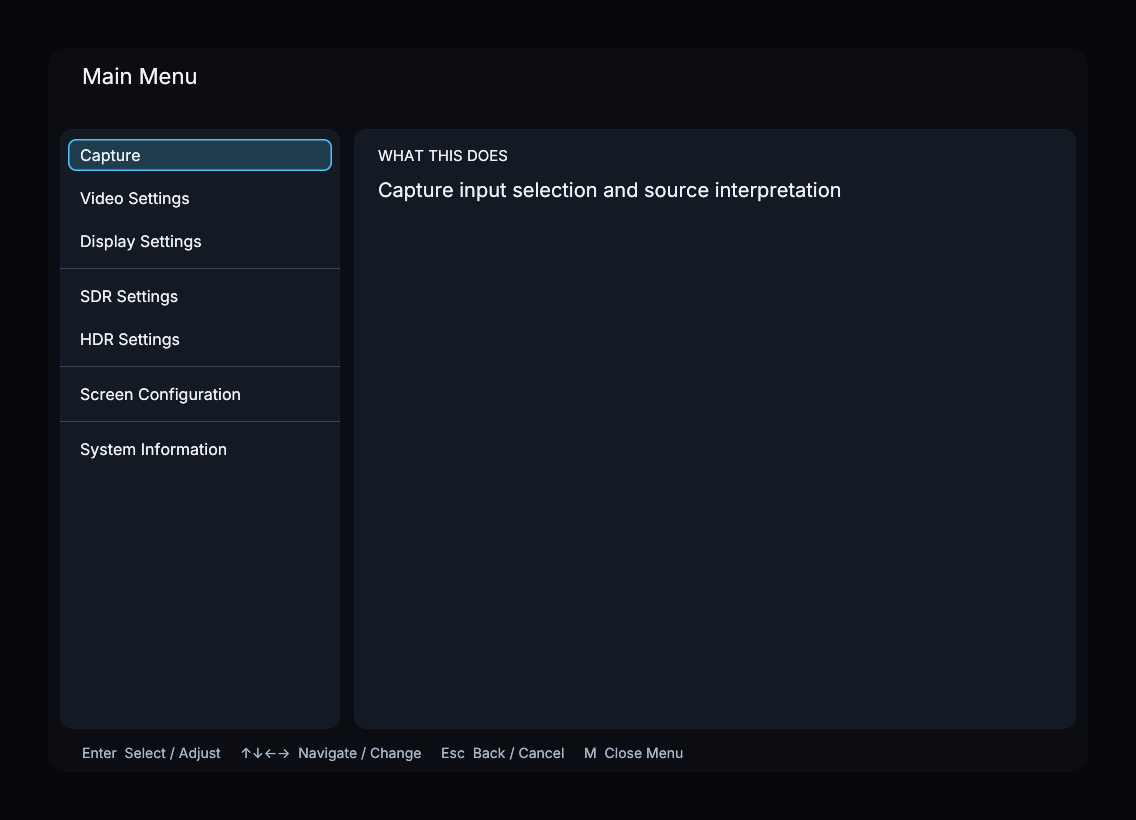Viewport: 1136px width, 820px height.
Task: Select the Capture menu item
Action: click(x=200, y=155)
